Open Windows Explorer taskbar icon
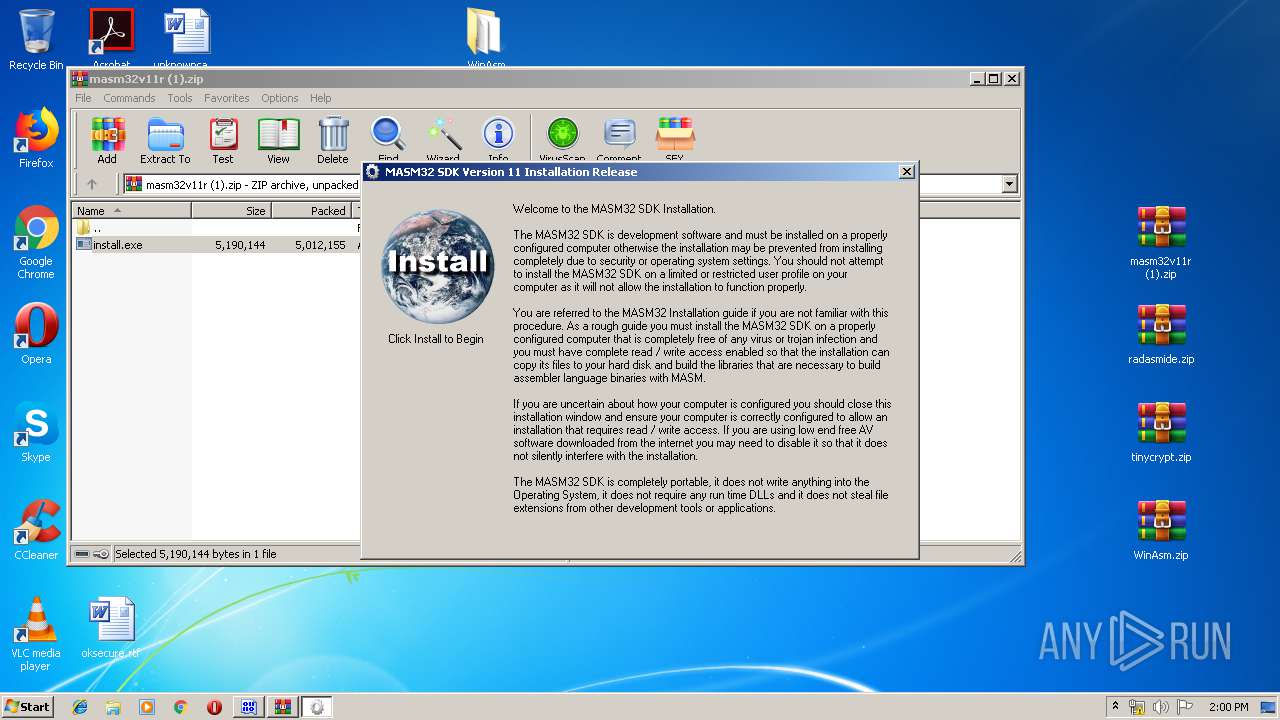The image size is (1280, 720). click(113, 707)
